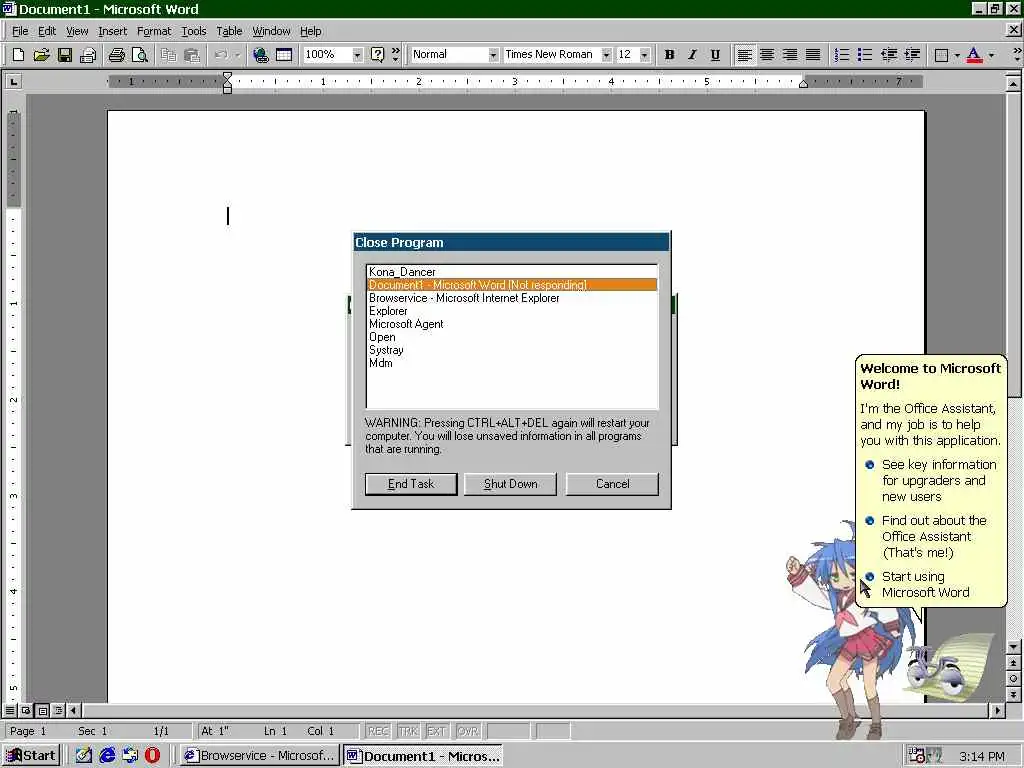Click the ruler tab type selector
The height and width of the screenshot is (768, 1024).
[x=13, y=82]
